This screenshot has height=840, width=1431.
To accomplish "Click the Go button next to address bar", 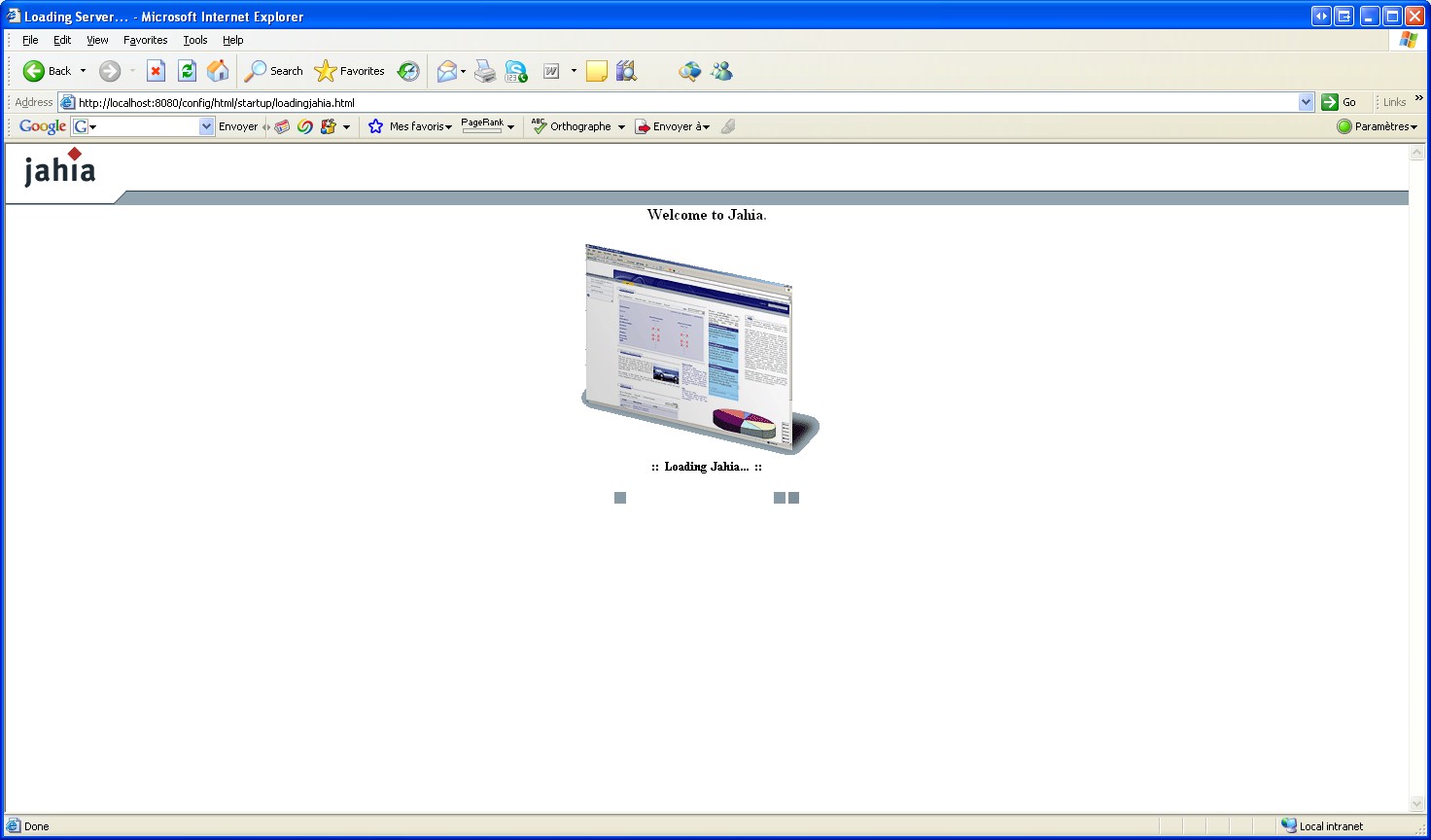I will (1340, 102).
